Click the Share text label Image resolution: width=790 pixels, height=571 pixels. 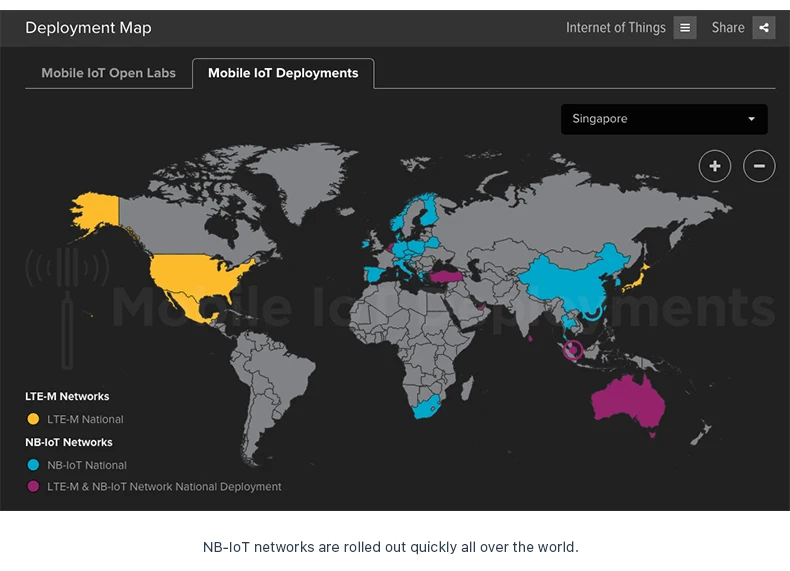click(728, 28)
